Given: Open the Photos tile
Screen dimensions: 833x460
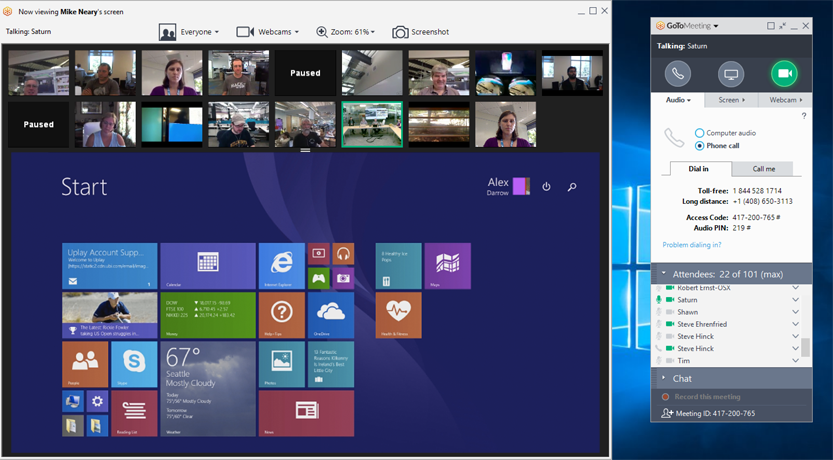Looking at the screenshot, I should (x=282, y=364).
